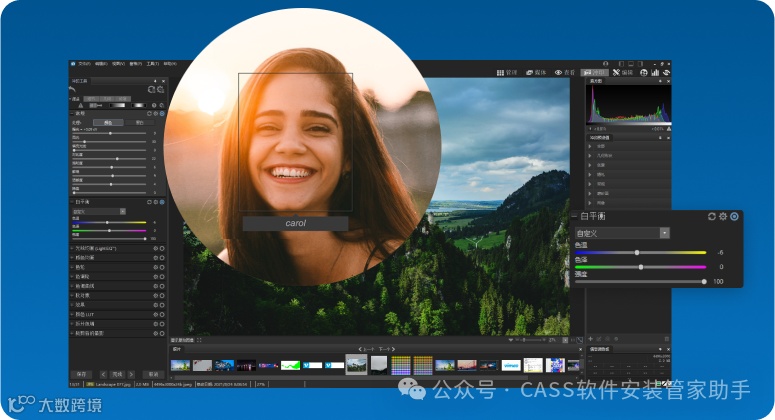This screenshot has height=420, width=775.
Task: Click the 下一个 next image arrow above filmstrip
Action: click(x=393, y=350)
